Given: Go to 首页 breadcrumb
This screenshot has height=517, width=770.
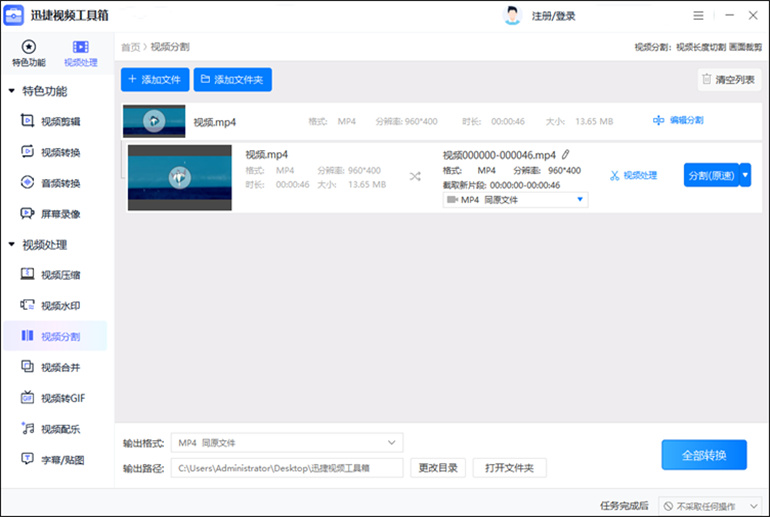Looking at the screenshot, I should click(130, 47).
